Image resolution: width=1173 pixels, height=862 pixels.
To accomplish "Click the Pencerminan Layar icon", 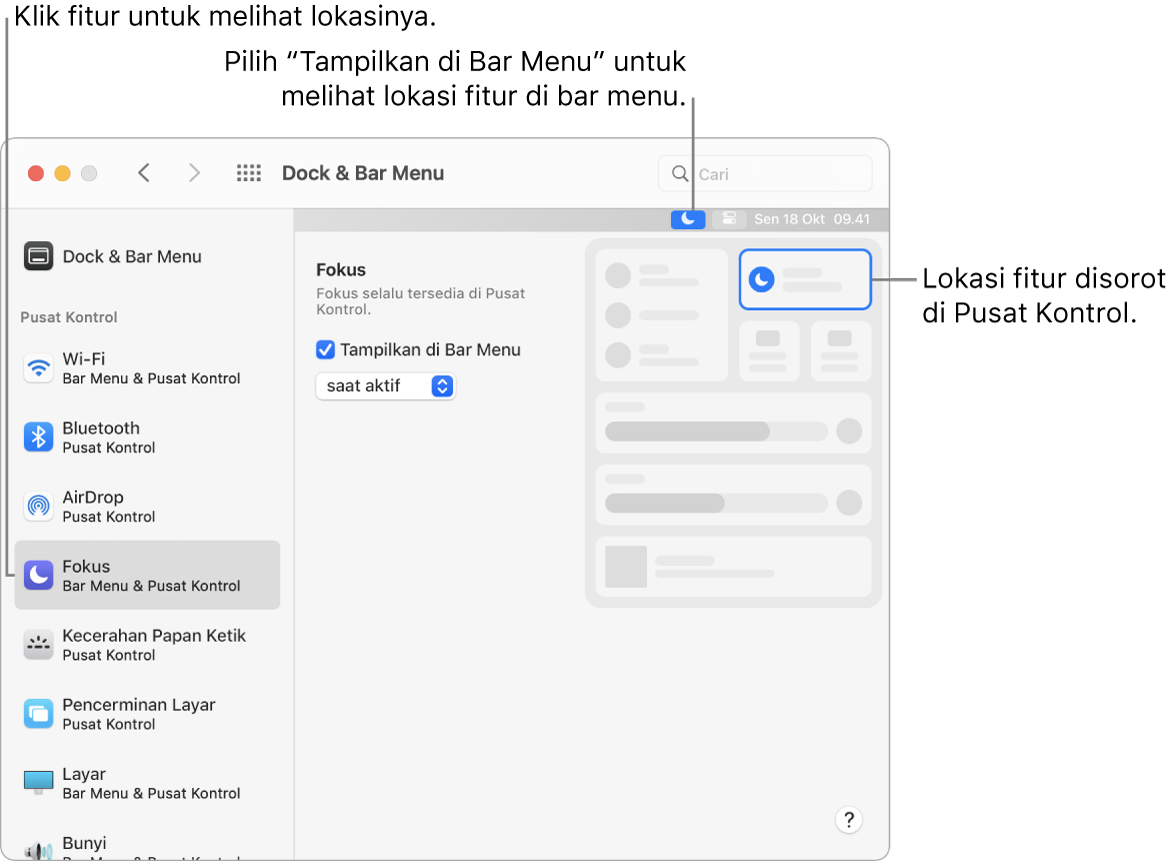I will pyautogui.click(x=38, y=714).
